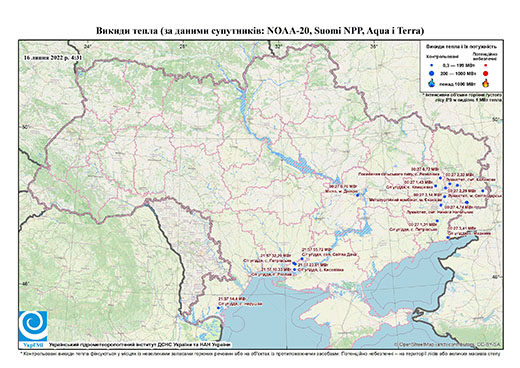Image resolution: width=520 pixels, height=368 pixels.
Task: Click the УкрГМІ spiral logo
Action: point(33,326)
